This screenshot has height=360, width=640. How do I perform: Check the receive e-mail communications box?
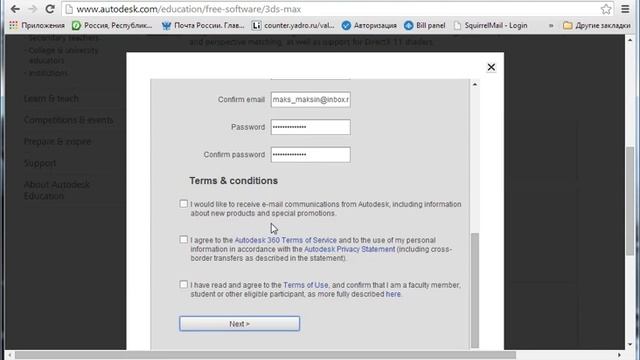coord(184,203)
